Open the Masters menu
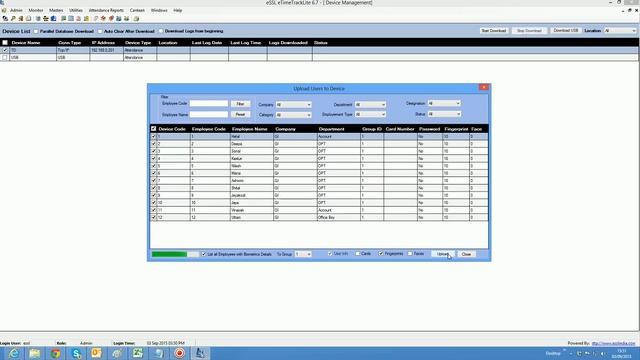This screenshot has width=640, height=360. pos(56,10)
